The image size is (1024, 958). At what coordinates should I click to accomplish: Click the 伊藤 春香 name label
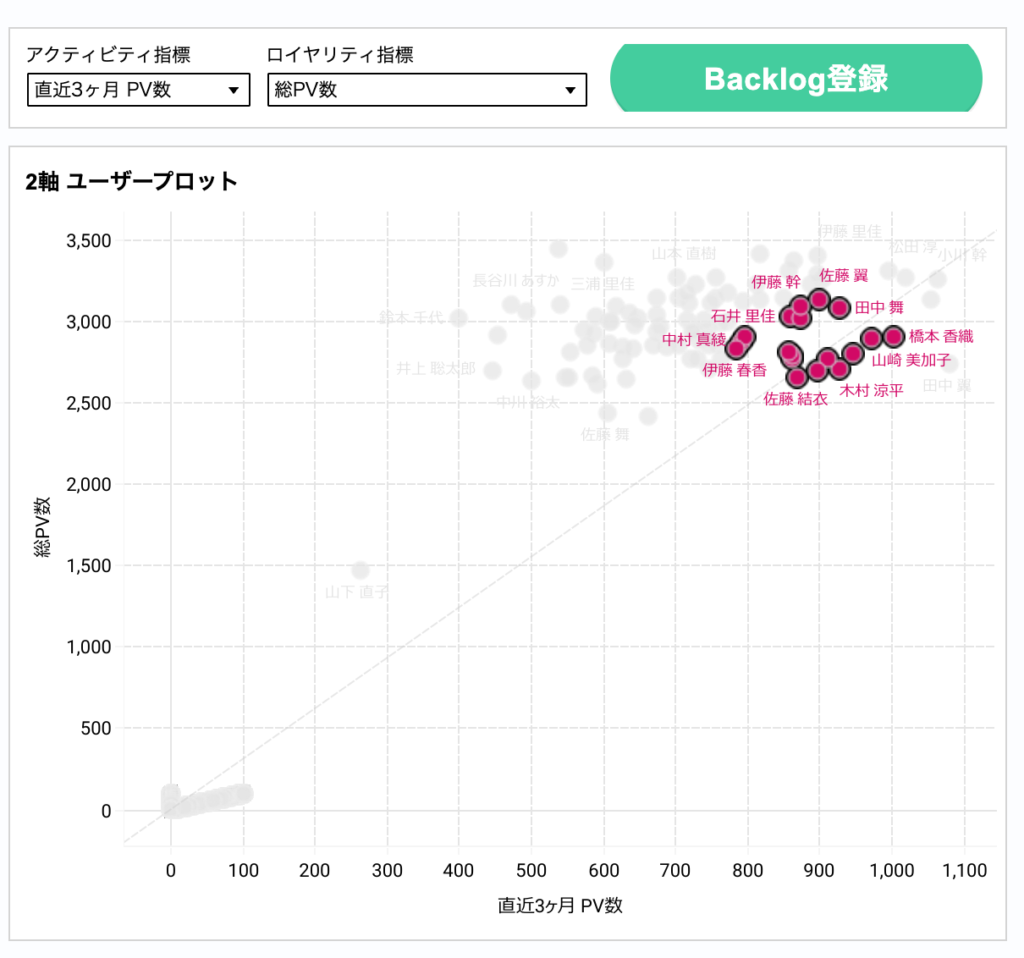pos(734,370)
